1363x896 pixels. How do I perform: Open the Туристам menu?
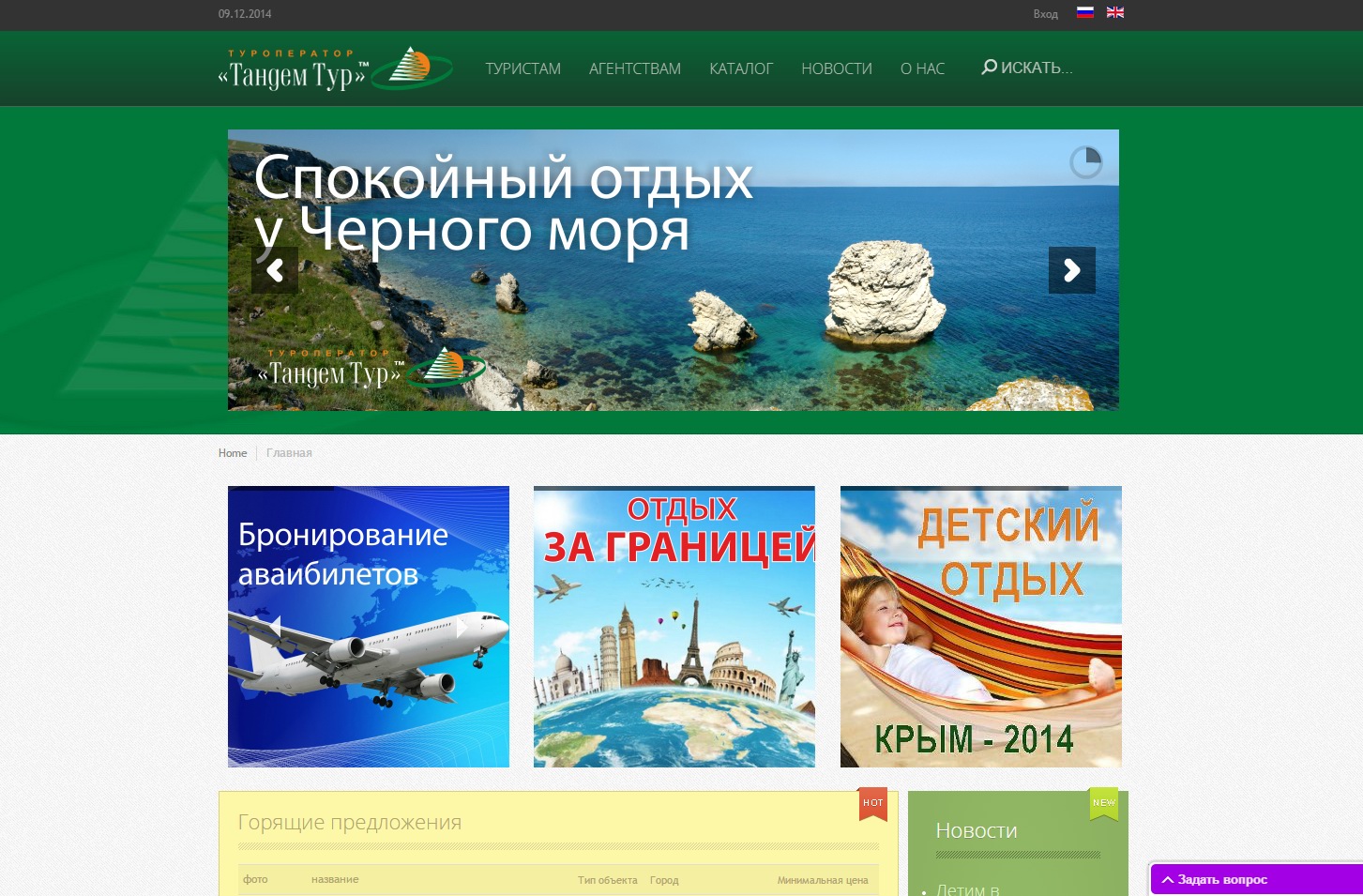pyautogui.click(x=522, y=68)
